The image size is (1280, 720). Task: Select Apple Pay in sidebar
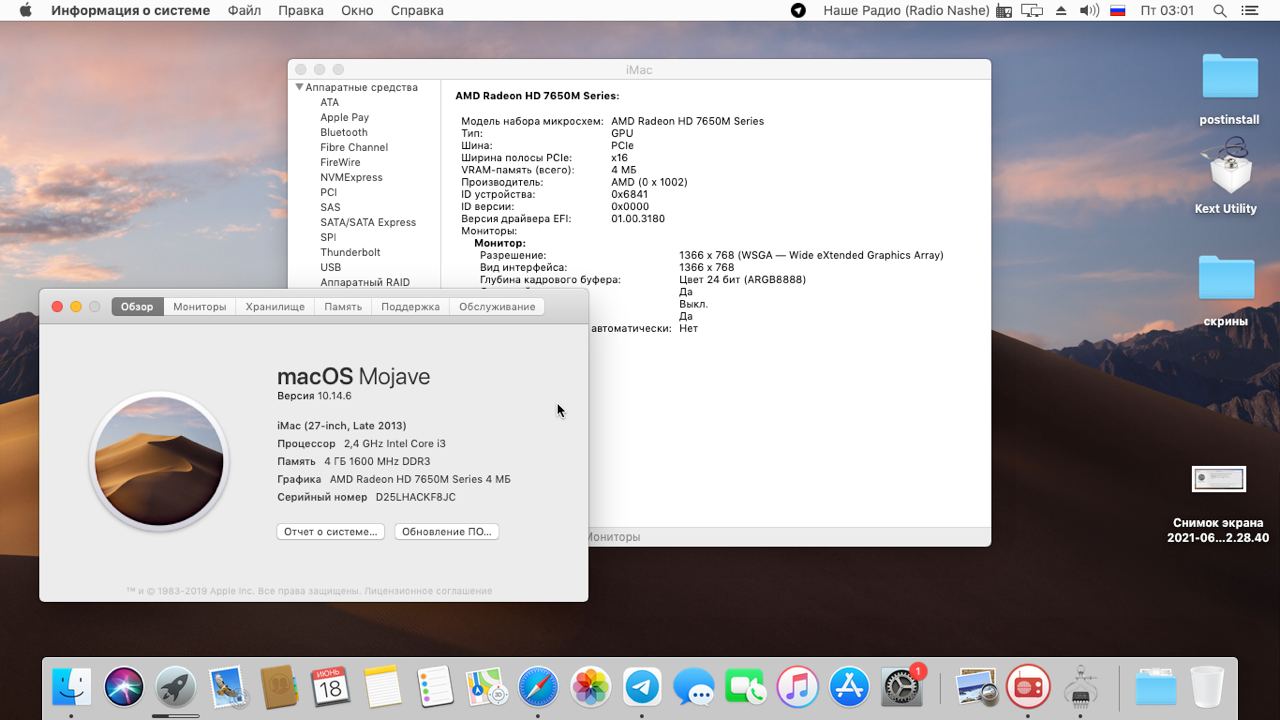(345, 117)
